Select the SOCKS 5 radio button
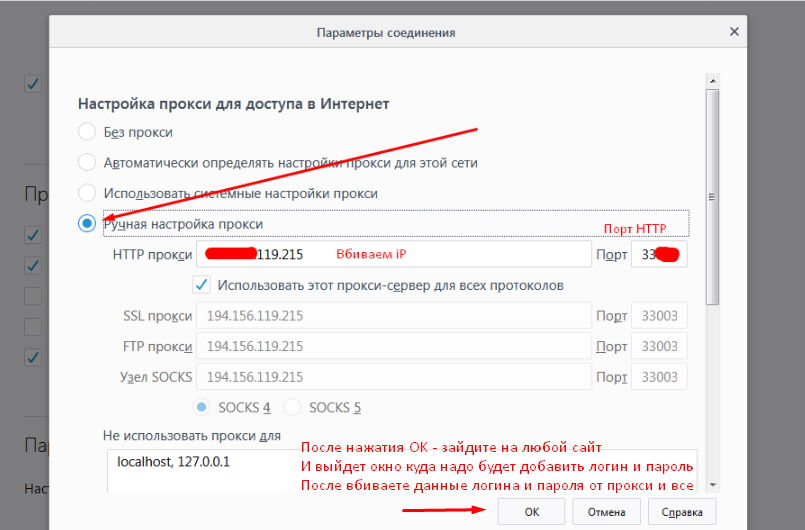805x530 pixels. click(293, 408)
